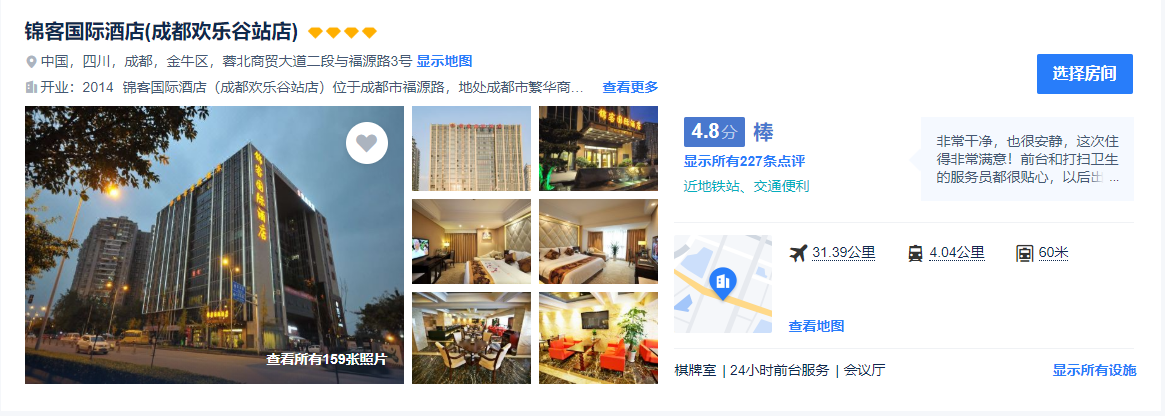This screenshot has height=416, width=1165.
Task: Expand all facilities via 显示所有设施
Action: (x=1094, y=370)
